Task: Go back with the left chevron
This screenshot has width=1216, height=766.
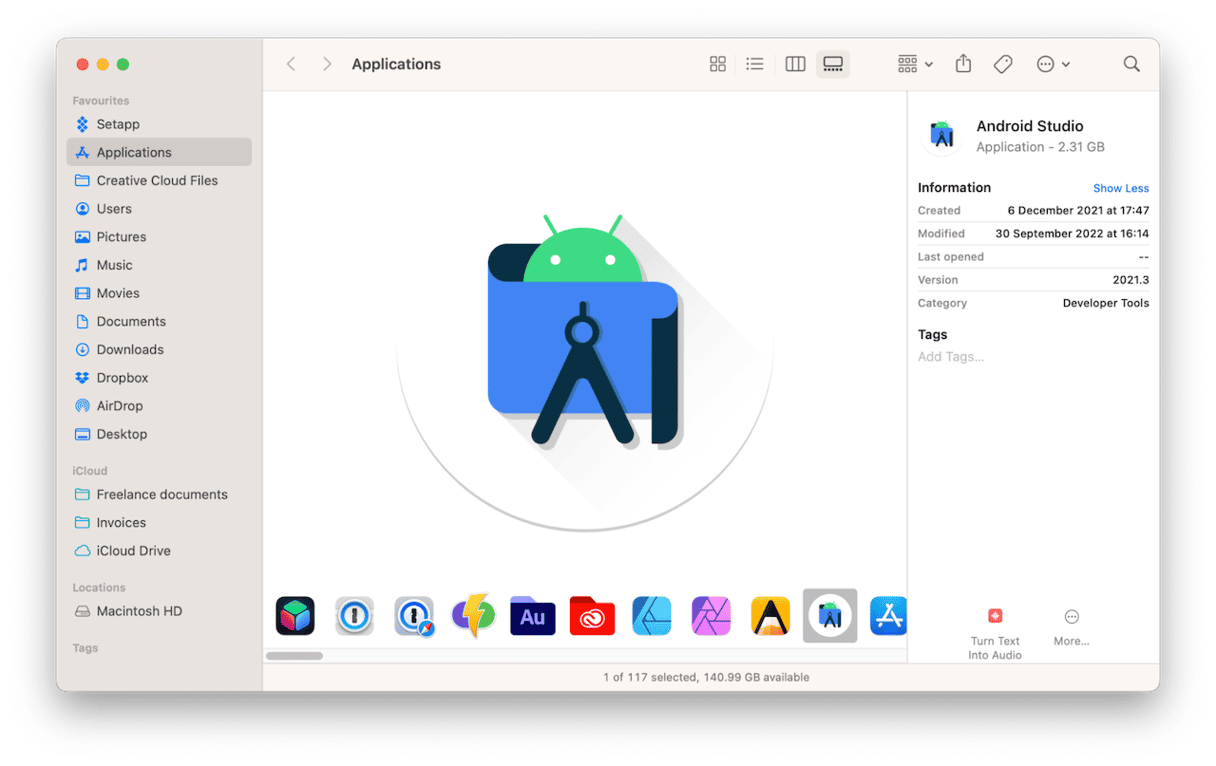Action: pyautogui.click(x=291, y=64)
